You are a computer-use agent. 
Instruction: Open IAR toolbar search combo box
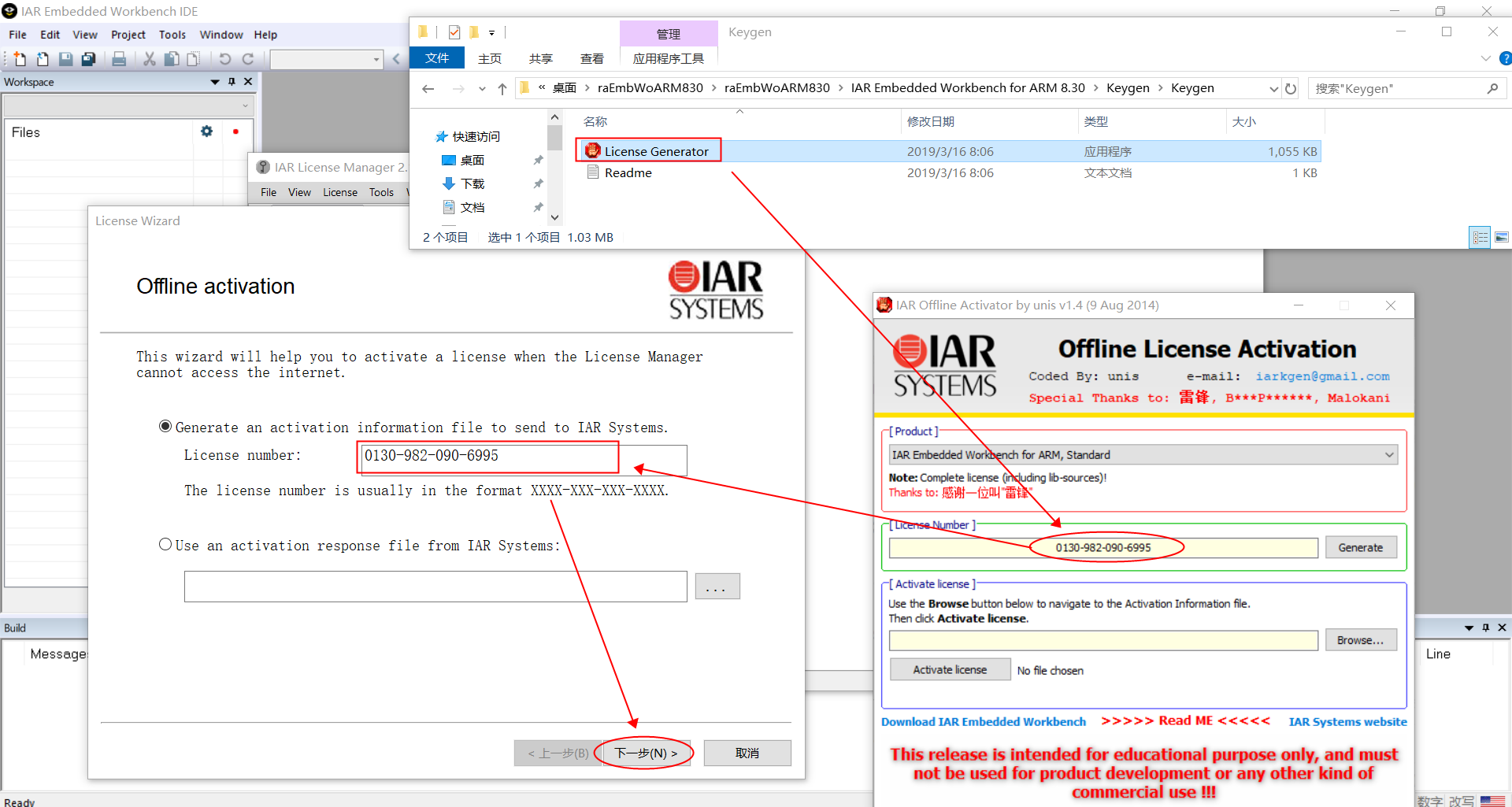pos(326,59)
